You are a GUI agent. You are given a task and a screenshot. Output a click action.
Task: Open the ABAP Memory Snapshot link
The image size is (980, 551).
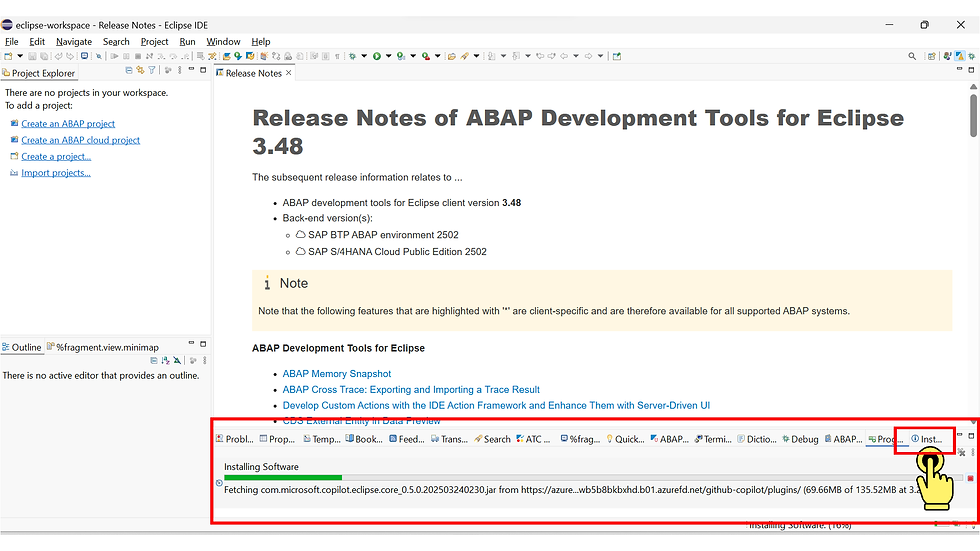pos(336,374)
